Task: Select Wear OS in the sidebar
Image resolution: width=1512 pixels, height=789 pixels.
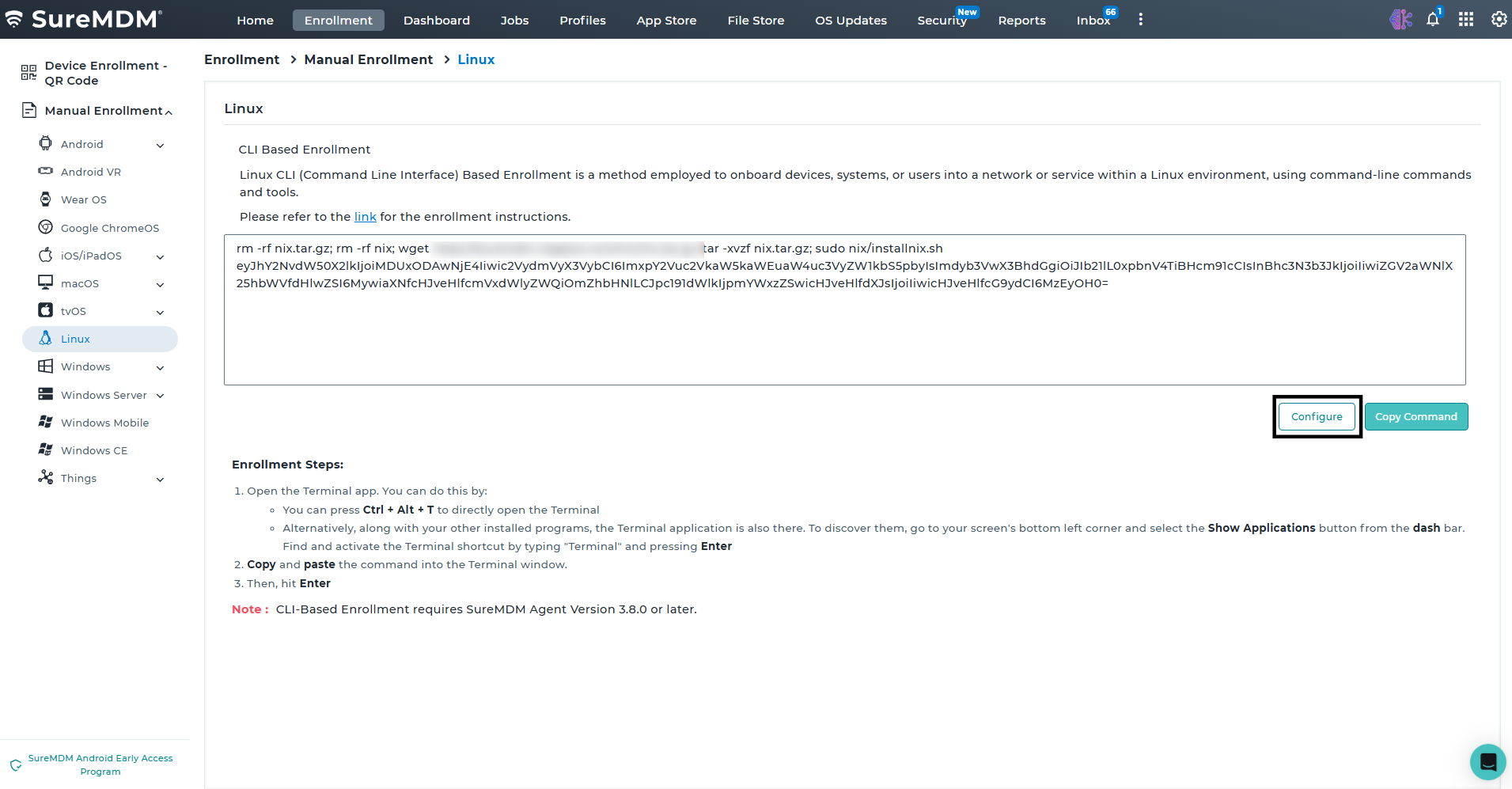Action: (x=84, y=199)
